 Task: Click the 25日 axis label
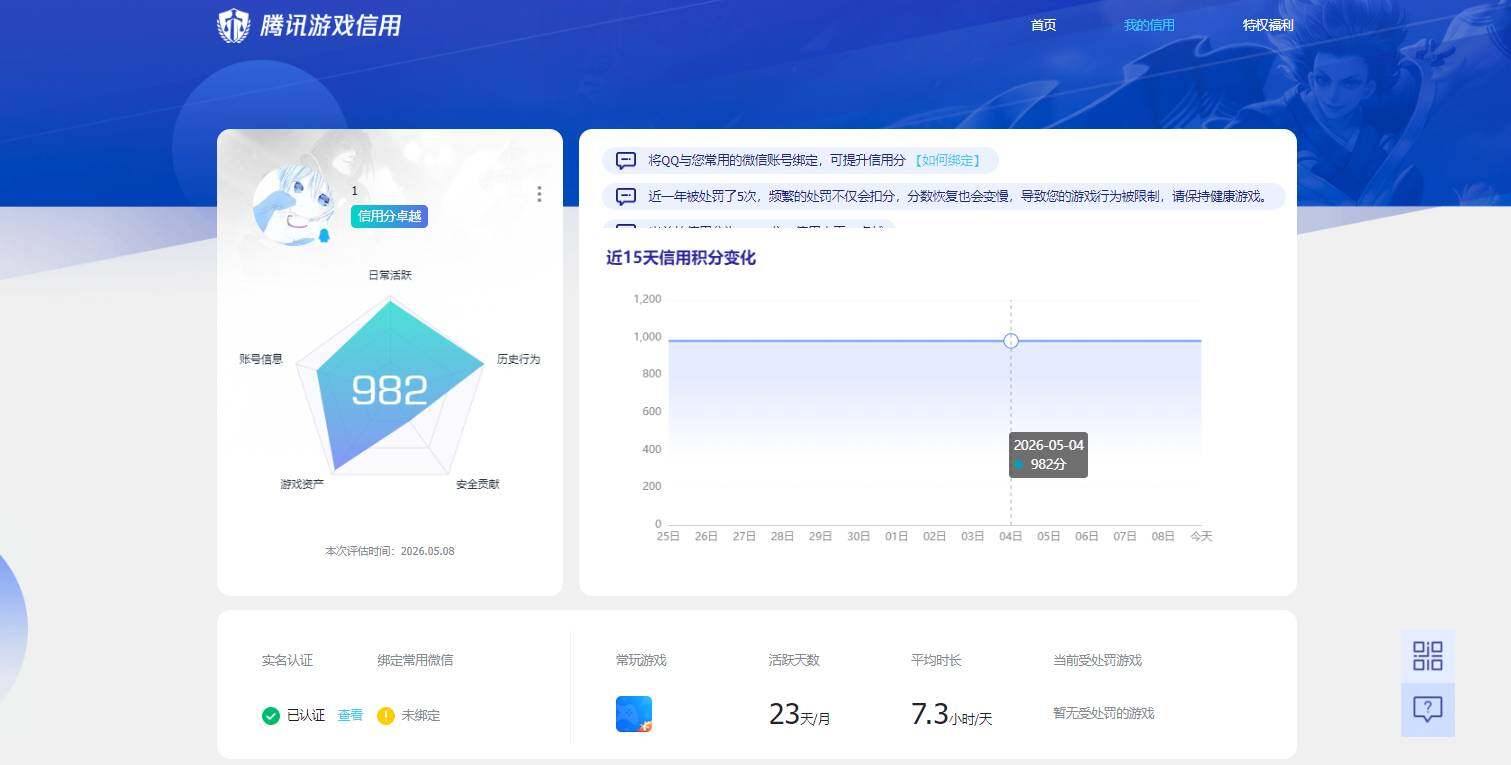668,536
